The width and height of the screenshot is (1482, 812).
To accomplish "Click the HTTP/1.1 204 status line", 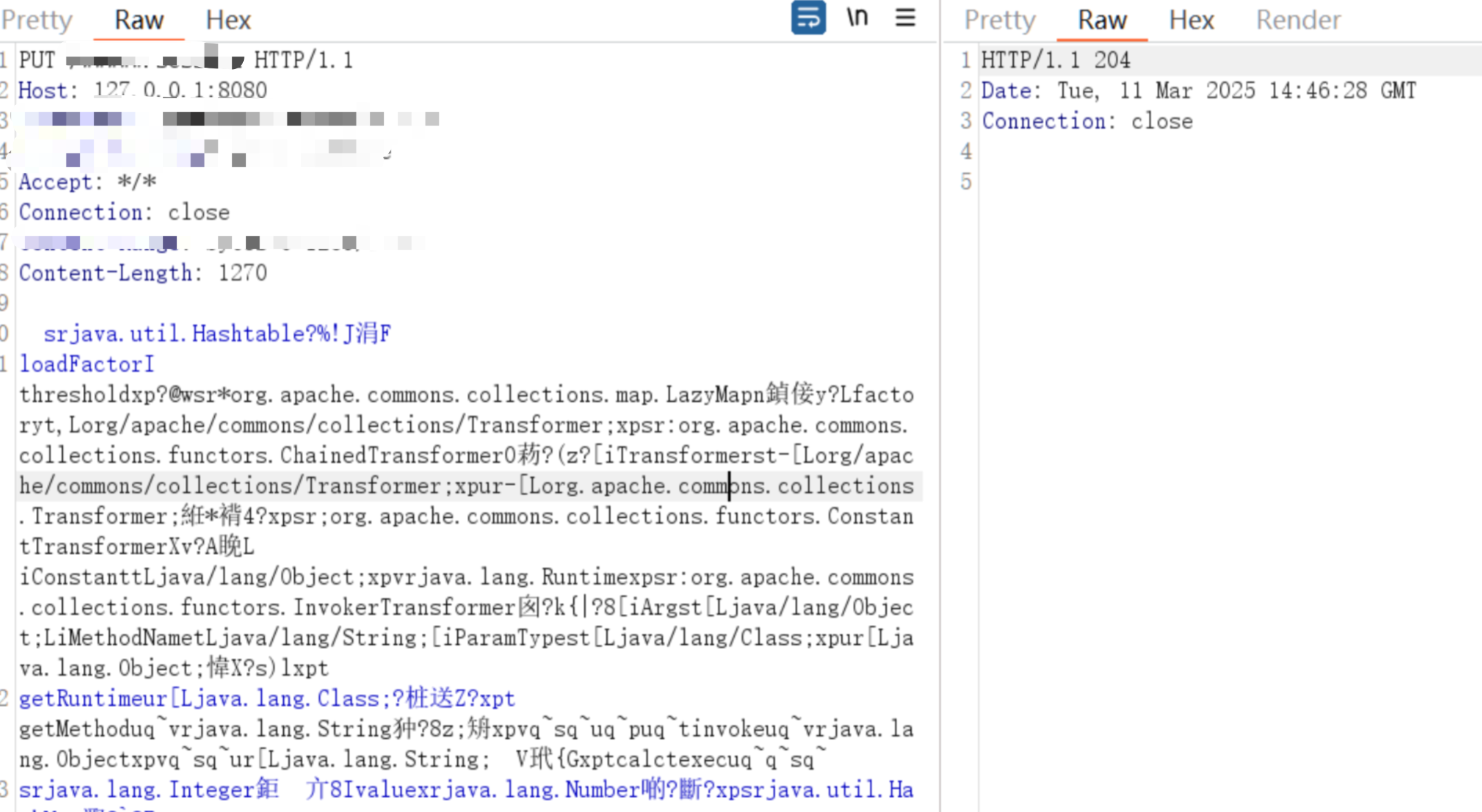I will 1055,61.
